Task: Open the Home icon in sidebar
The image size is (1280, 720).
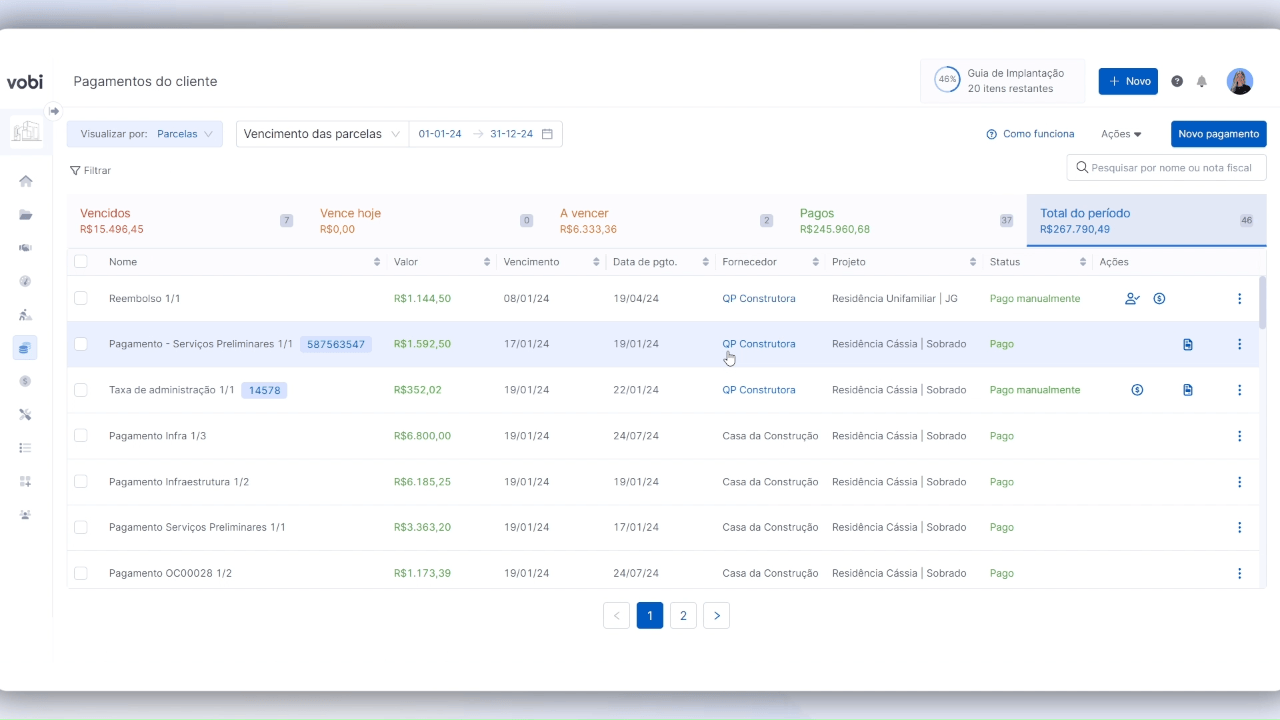Action: click(26, 181)
